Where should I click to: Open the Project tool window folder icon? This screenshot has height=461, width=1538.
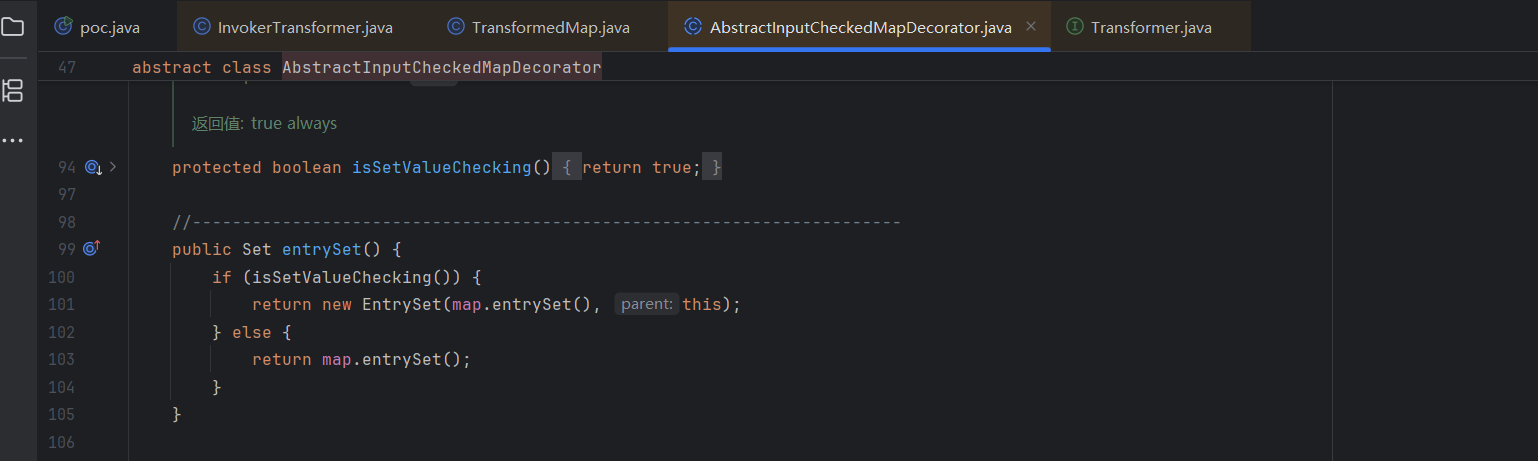[13, 27]
